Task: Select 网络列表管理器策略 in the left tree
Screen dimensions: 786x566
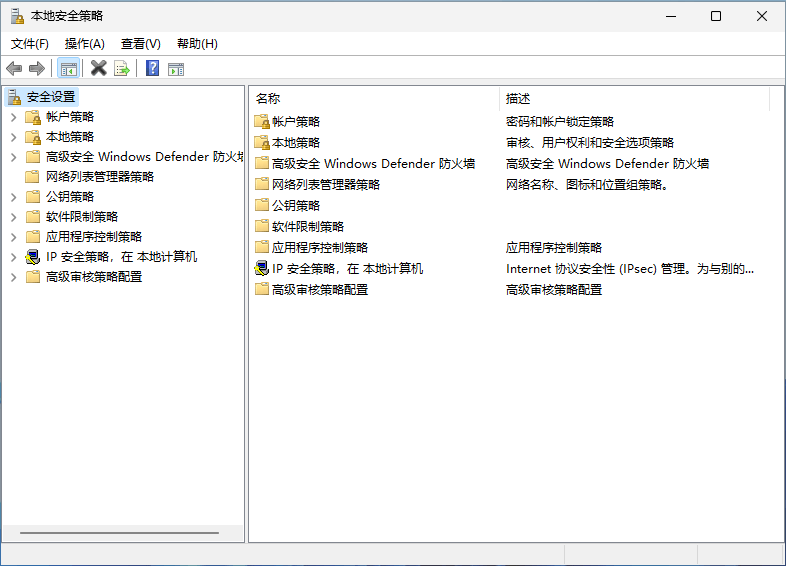Action: (100, 177)
